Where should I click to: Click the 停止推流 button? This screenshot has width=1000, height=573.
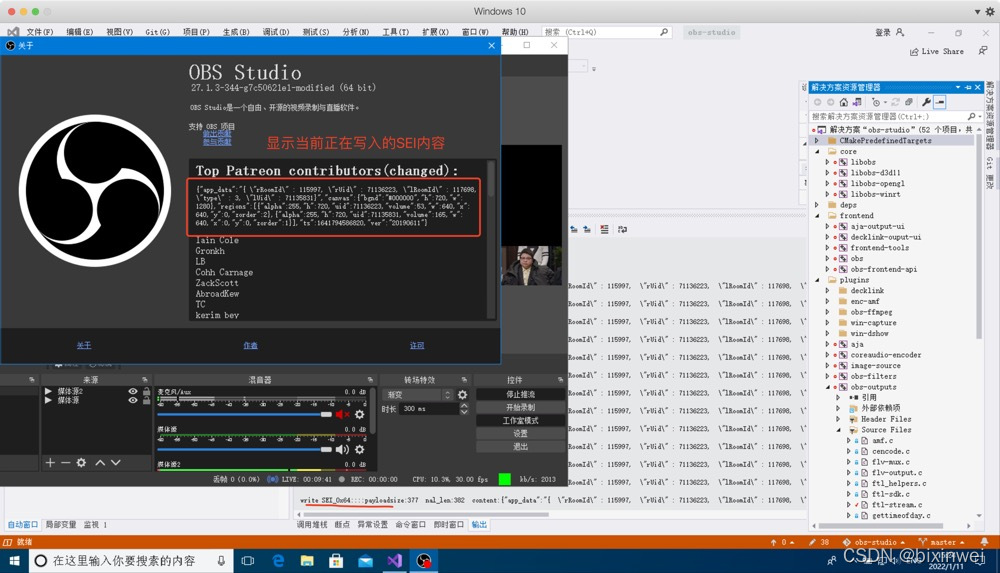[520, 394]
